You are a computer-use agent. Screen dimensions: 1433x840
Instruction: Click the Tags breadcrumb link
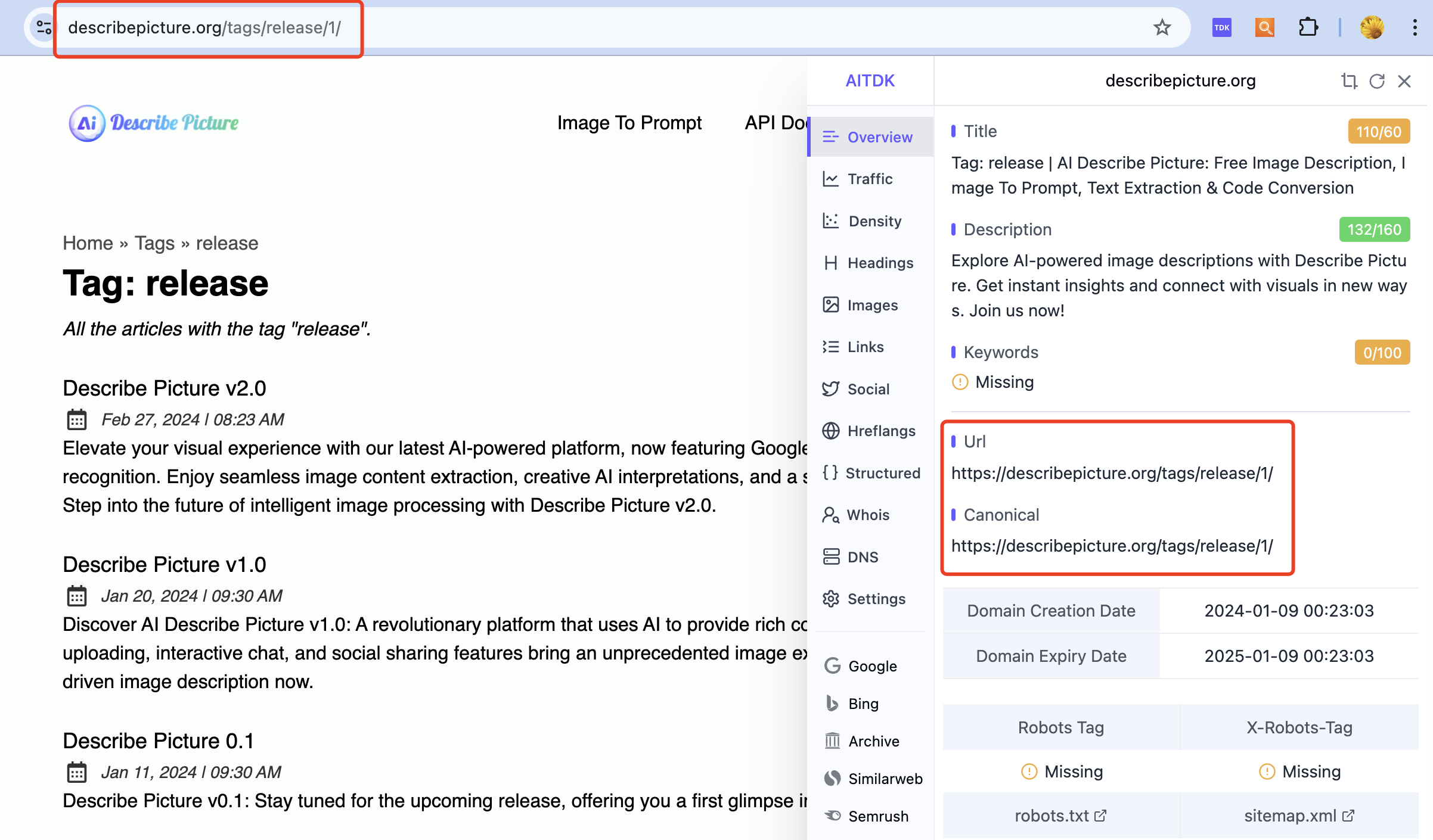pos(154,243)
